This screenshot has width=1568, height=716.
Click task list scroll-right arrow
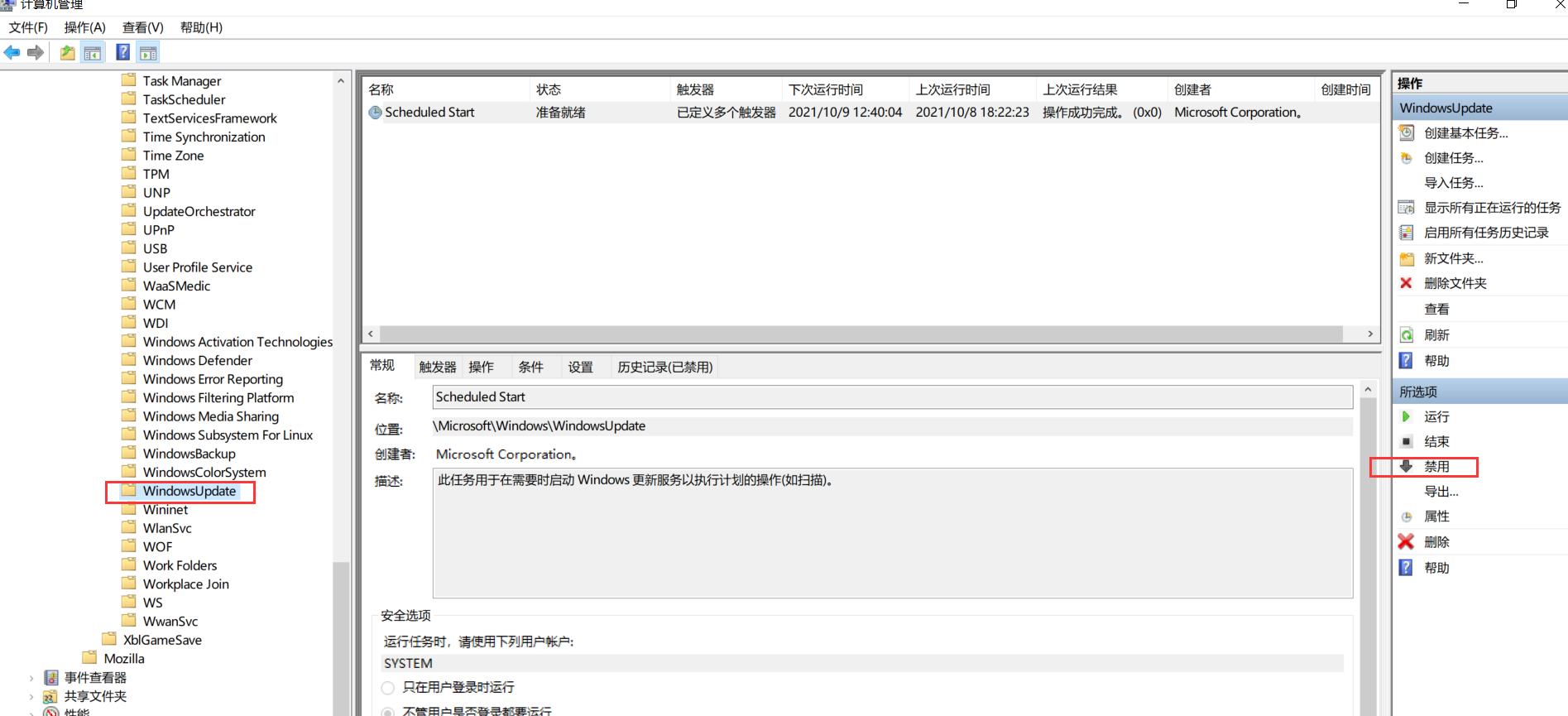point(1370,334)
